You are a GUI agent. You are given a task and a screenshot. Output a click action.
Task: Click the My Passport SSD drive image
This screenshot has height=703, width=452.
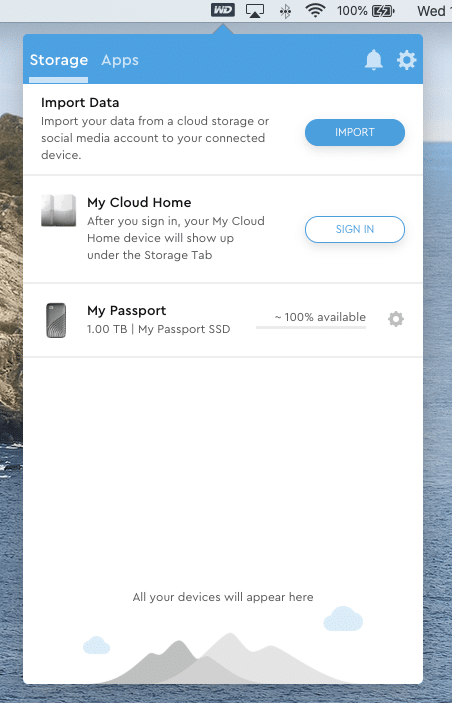point(56,320)
